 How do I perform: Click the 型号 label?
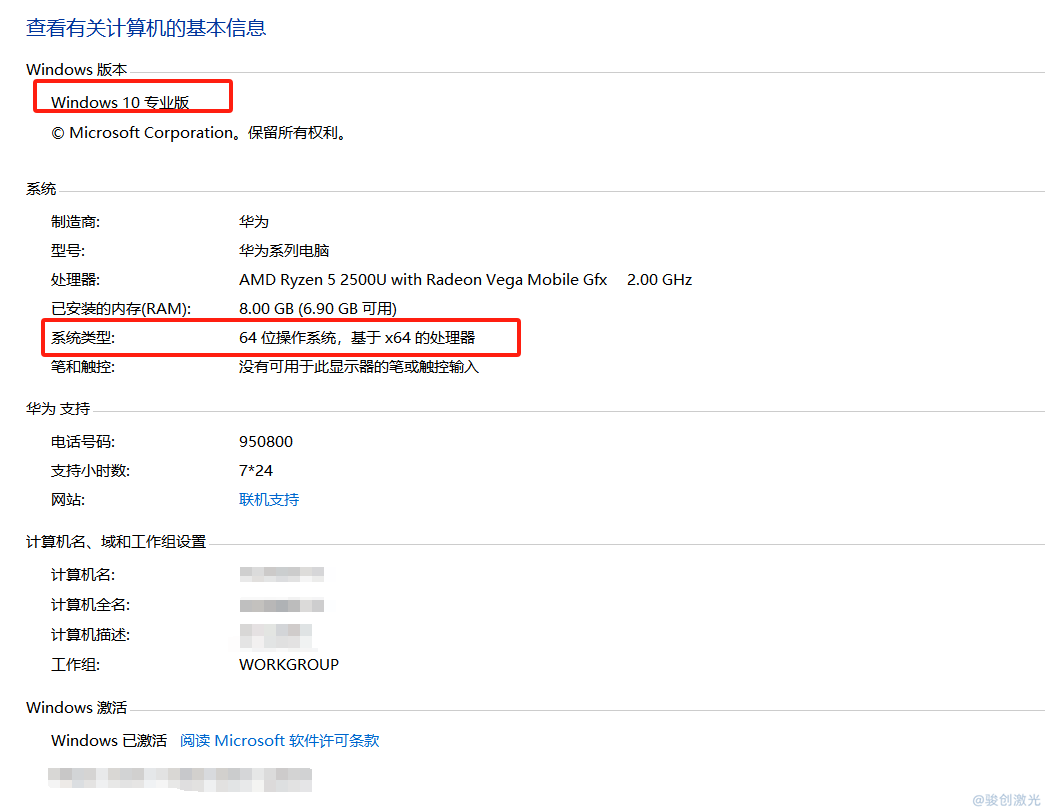[68, 251]
